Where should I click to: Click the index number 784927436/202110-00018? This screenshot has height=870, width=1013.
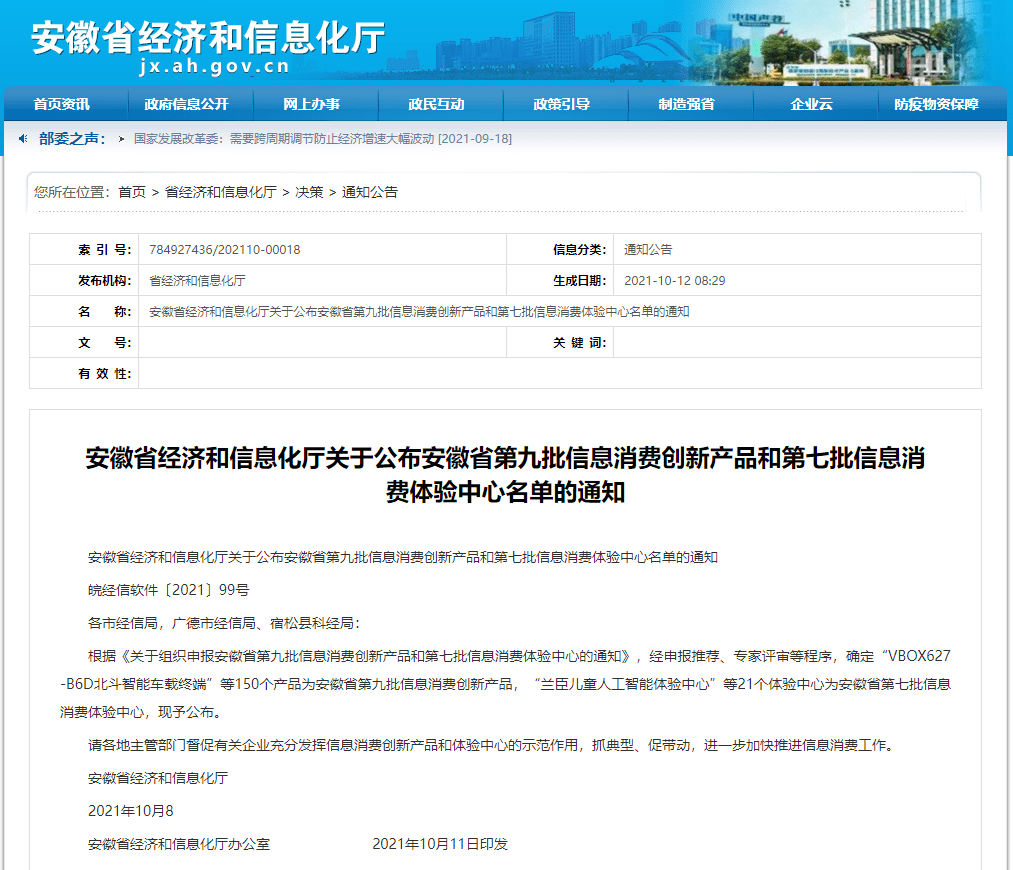coord(225,250)
